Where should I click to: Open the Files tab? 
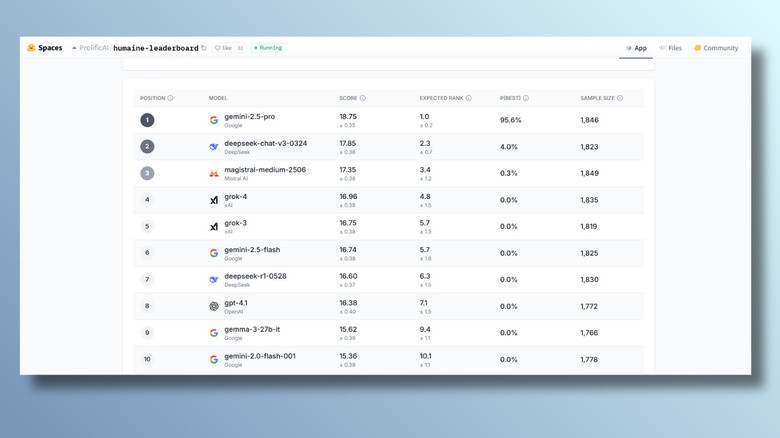[x=670, y=48]
